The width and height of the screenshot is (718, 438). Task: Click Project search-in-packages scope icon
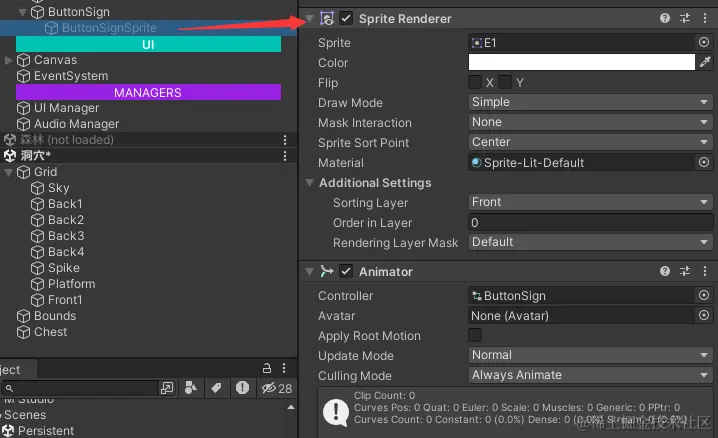tap(167, 388)
